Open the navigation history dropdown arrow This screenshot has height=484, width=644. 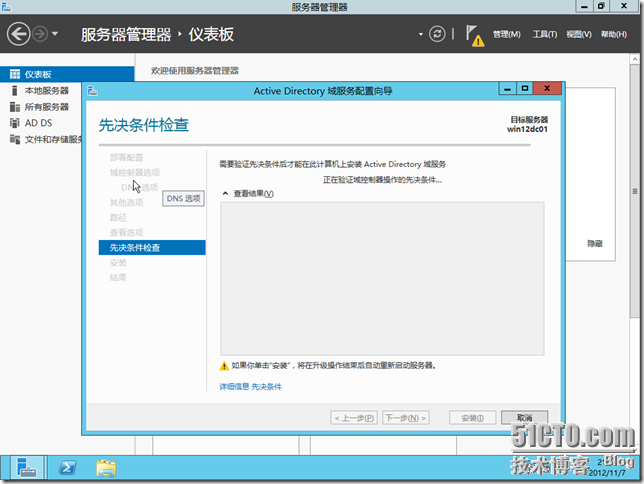(x=55, y=34)
